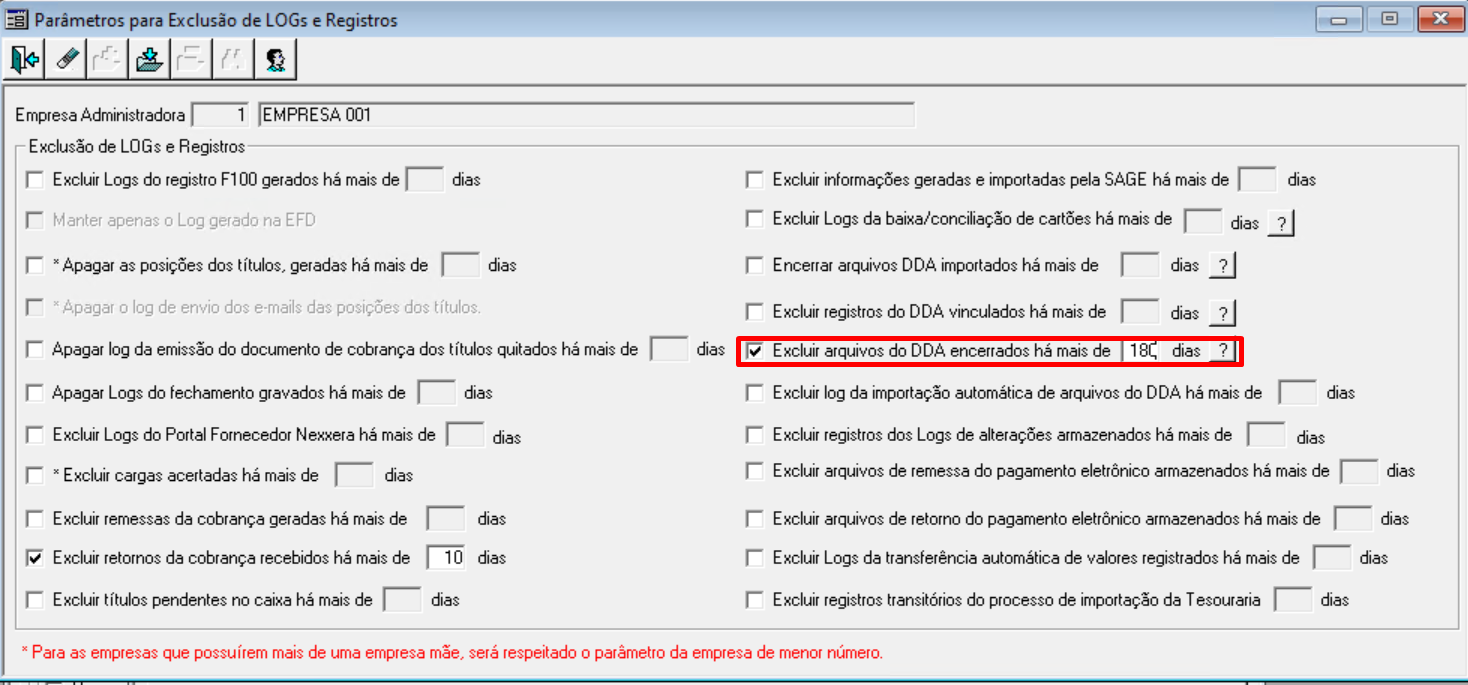Focus days field for transferência automática de valores
Viewport: 1468px width, 685px height.
point(1332,558)
